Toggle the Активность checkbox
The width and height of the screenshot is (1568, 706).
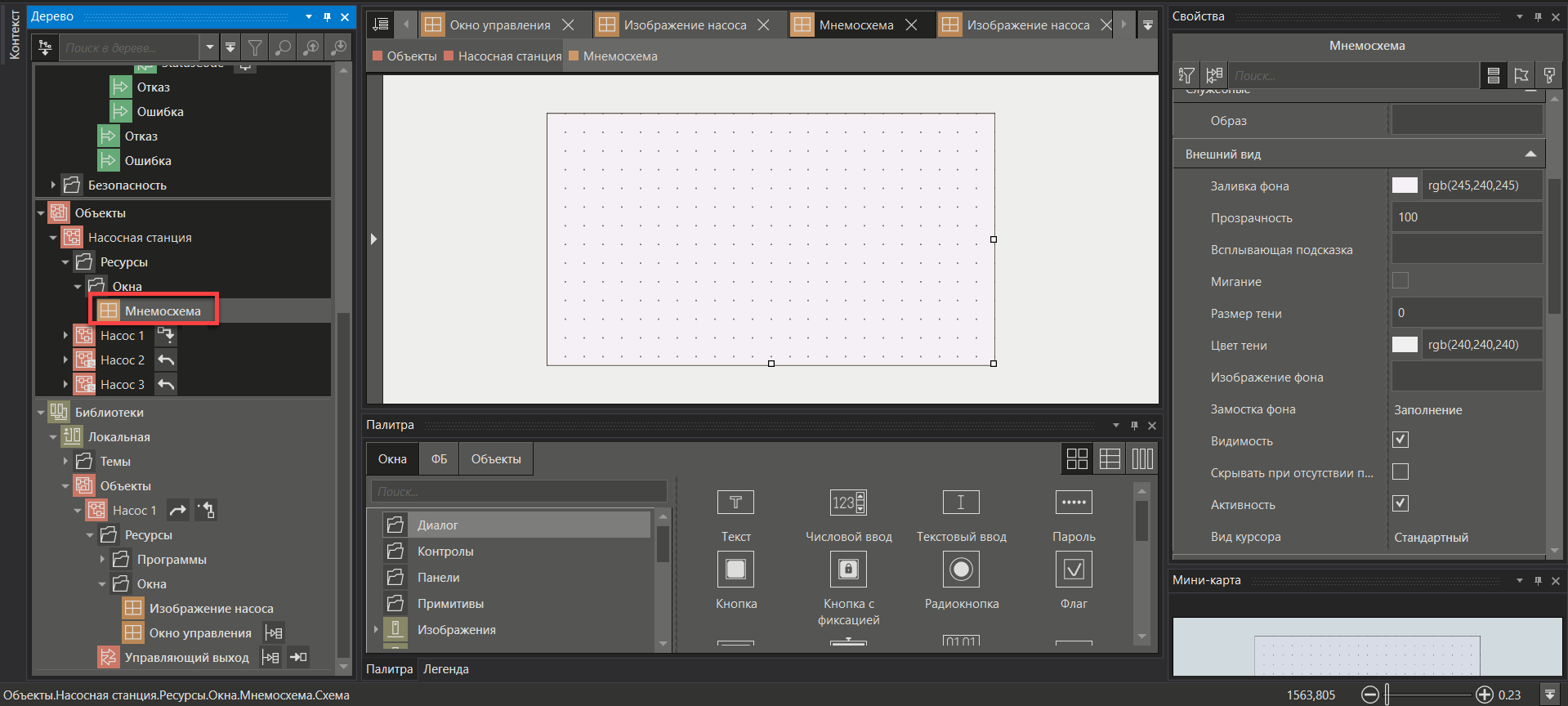point(1400,503)
